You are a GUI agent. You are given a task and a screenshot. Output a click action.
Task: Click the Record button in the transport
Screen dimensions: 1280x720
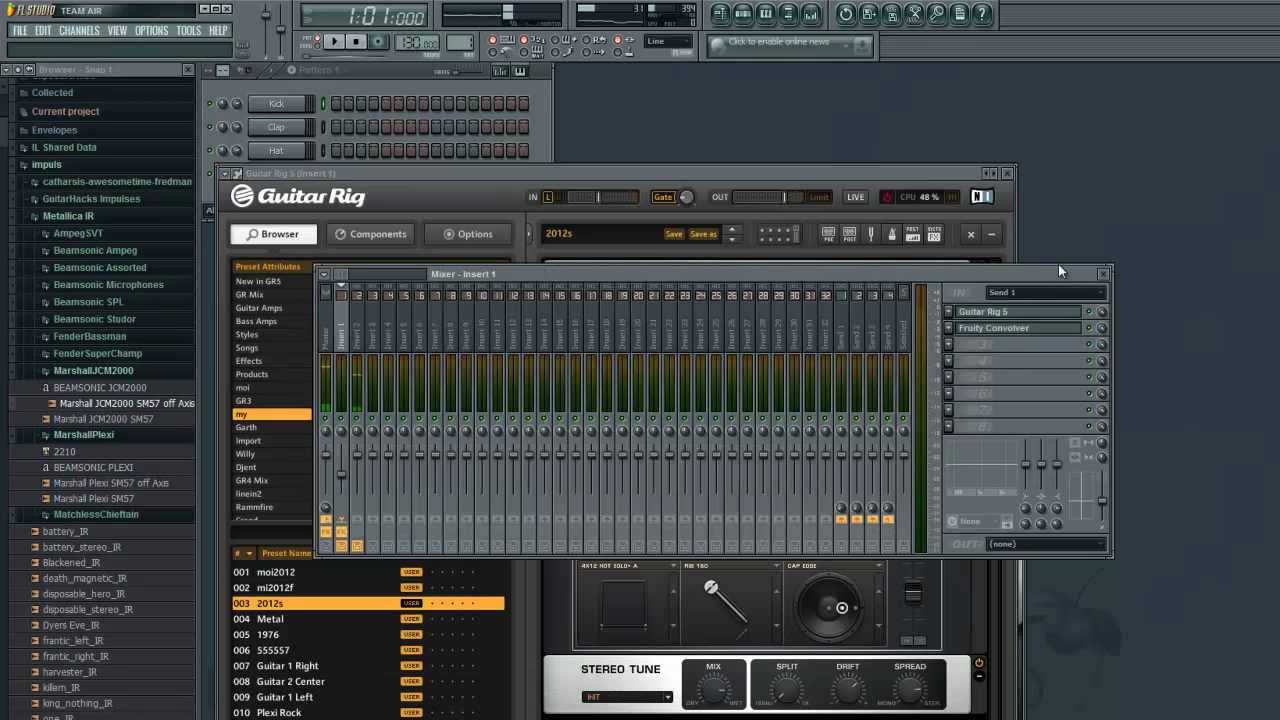coord(378,42)
